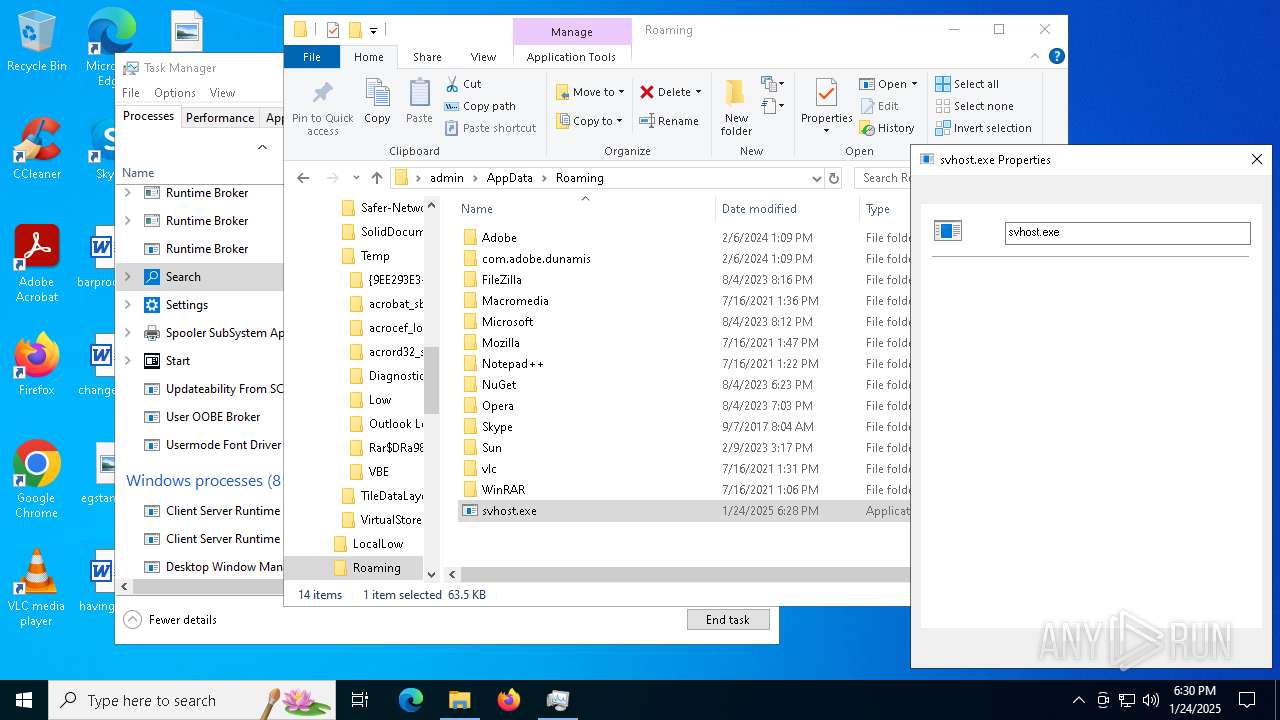Select LocalLow in navigation tree
Viewport: 1280px width, 720px height.
pos(378,544)
